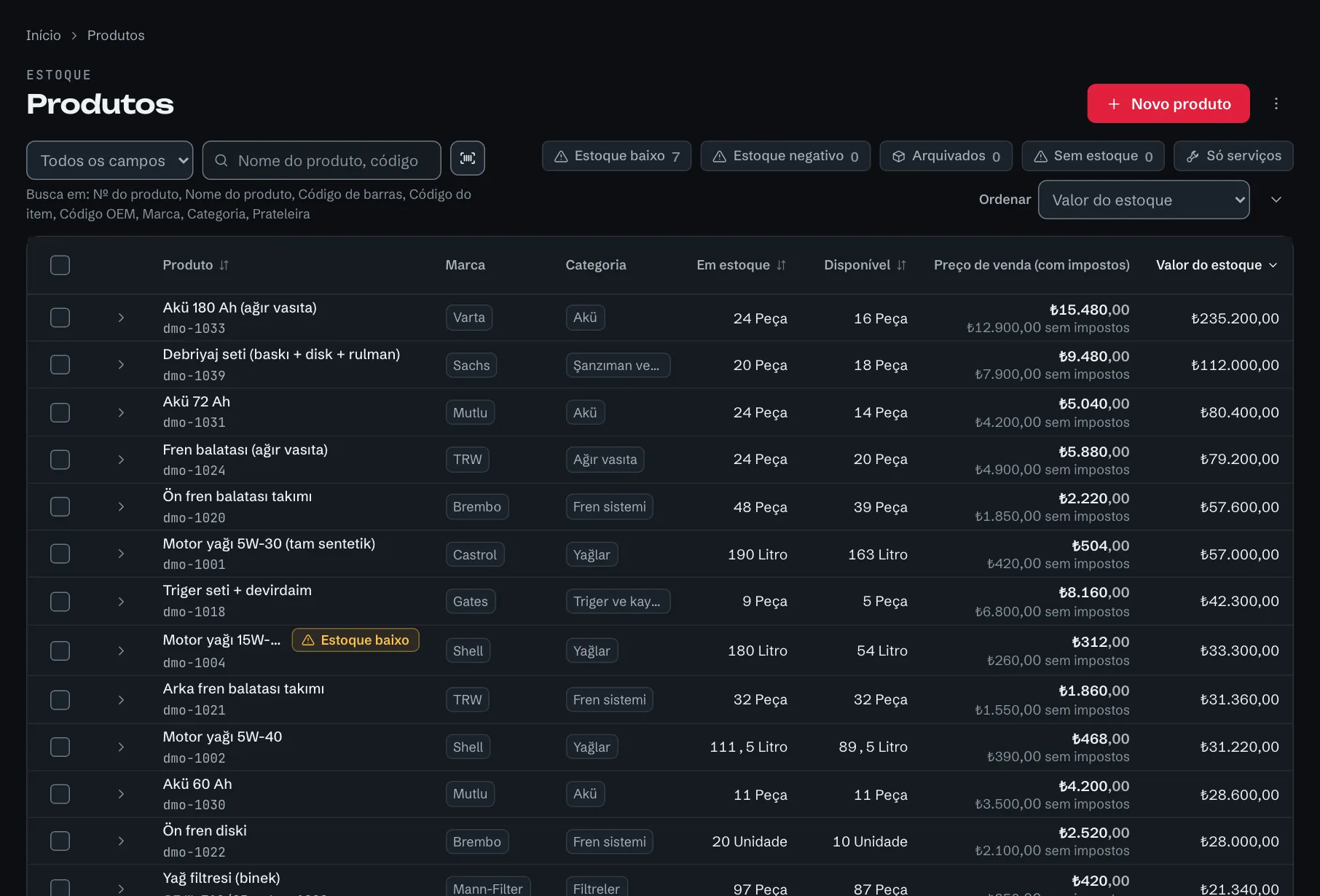Filter by Sem estoque
The width and height of the screenshot is (1320, 896).
(1093, 156)
